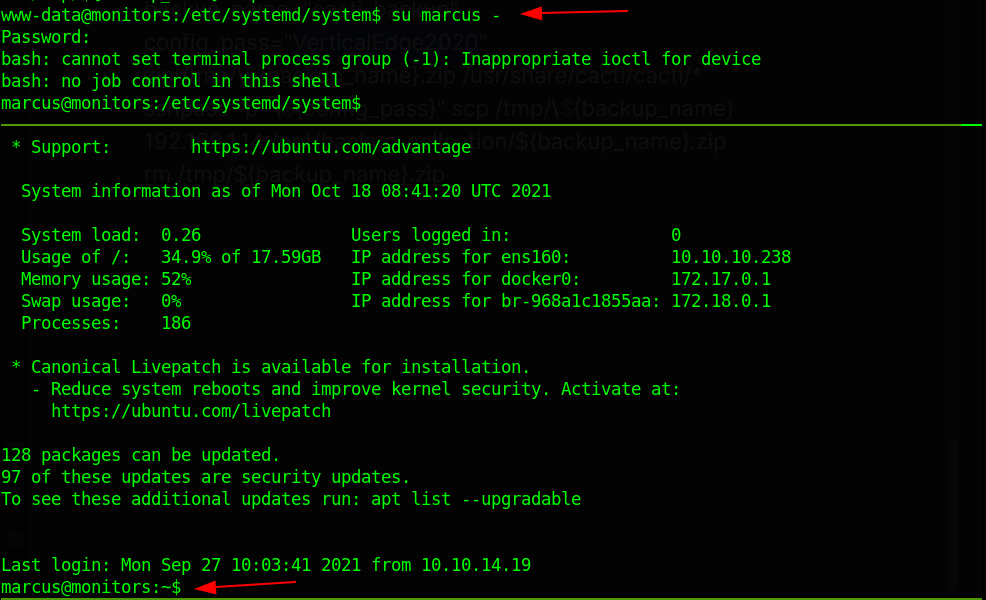Click the Swap usage 0% value
Image resolution: width=986 pixels, height=600 pixels.
[171, 302]
